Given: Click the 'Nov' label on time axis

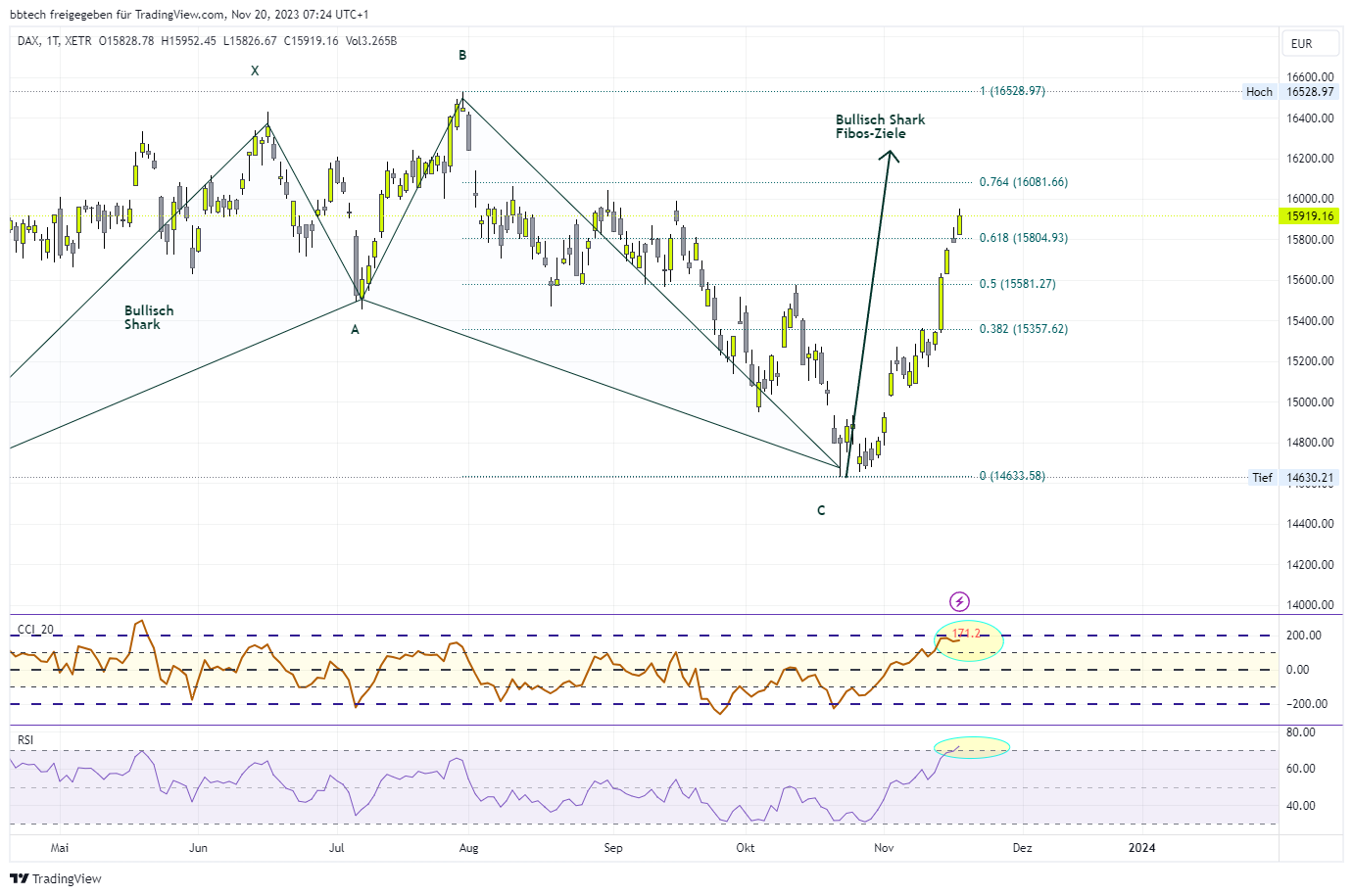Looking at the screenshot, I should click(x=884, y=848).
